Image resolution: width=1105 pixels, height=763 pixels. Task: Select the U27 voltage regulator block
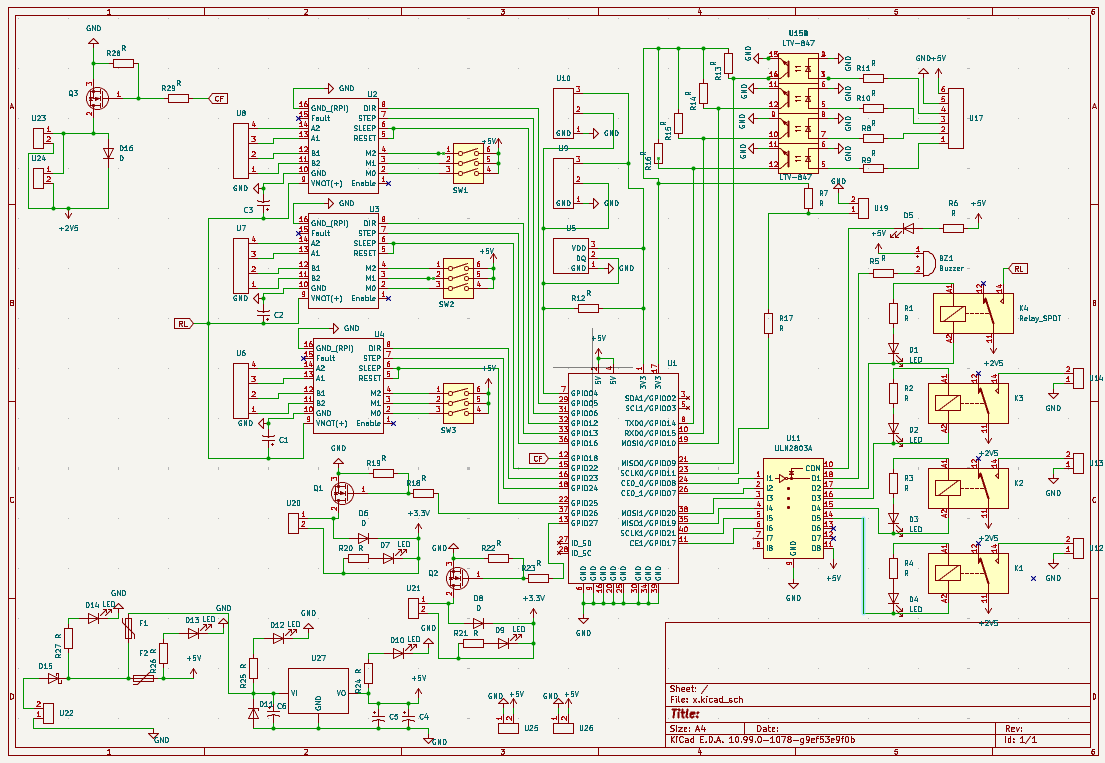click(319, 691)
